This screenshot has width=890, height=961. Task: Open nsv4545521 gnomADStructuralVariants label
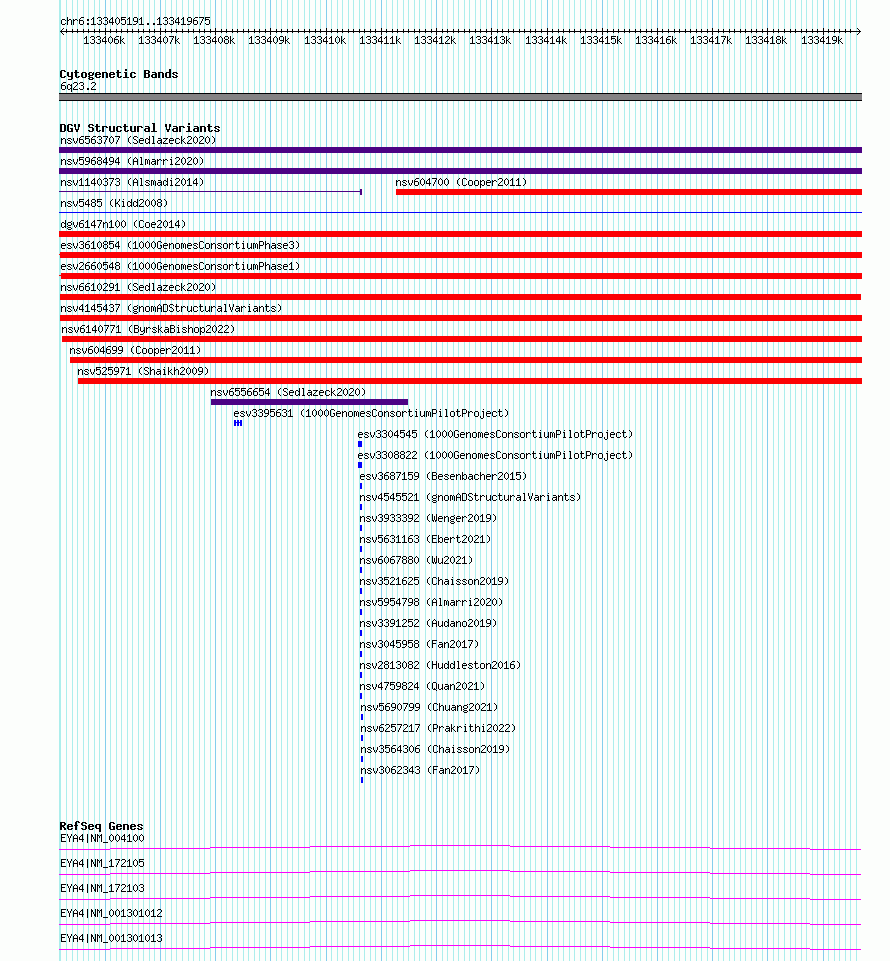pyautogui.click(x=470, y=497)
